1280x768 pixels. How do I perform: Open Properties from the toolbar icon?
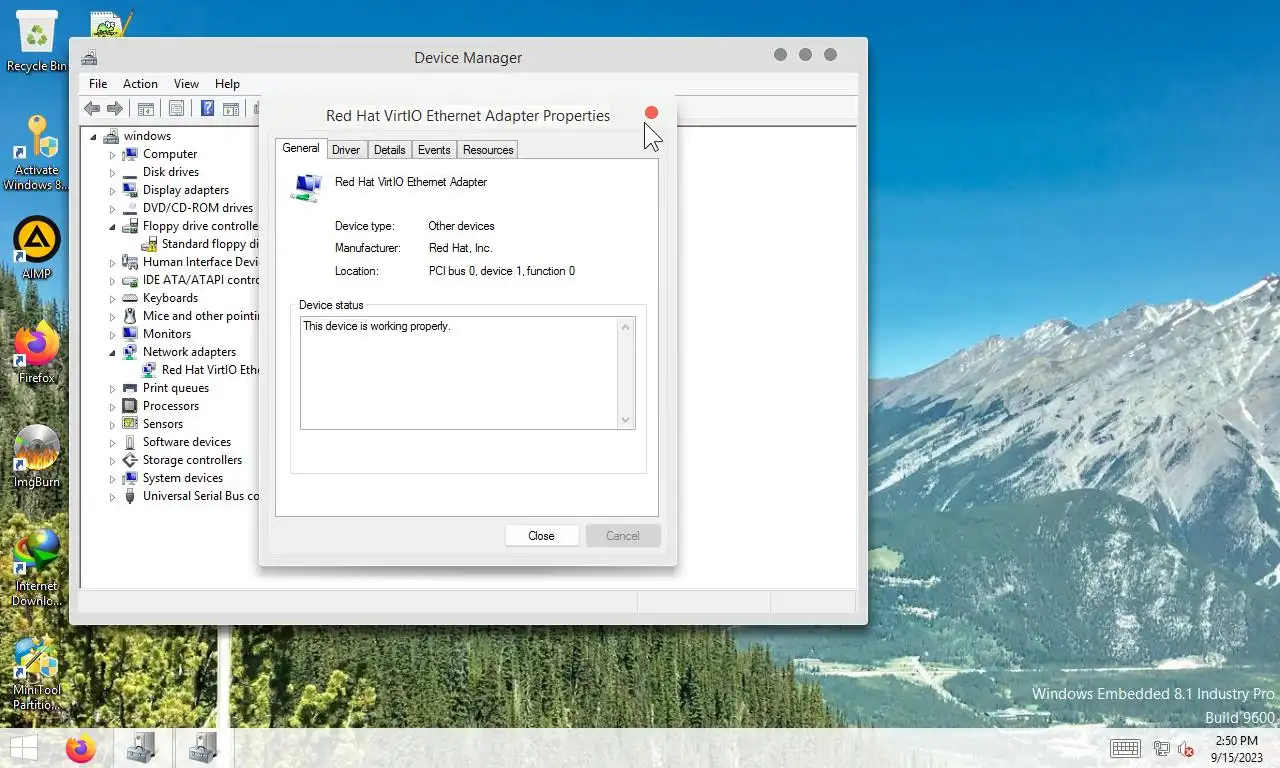click(x=176, y=109)
